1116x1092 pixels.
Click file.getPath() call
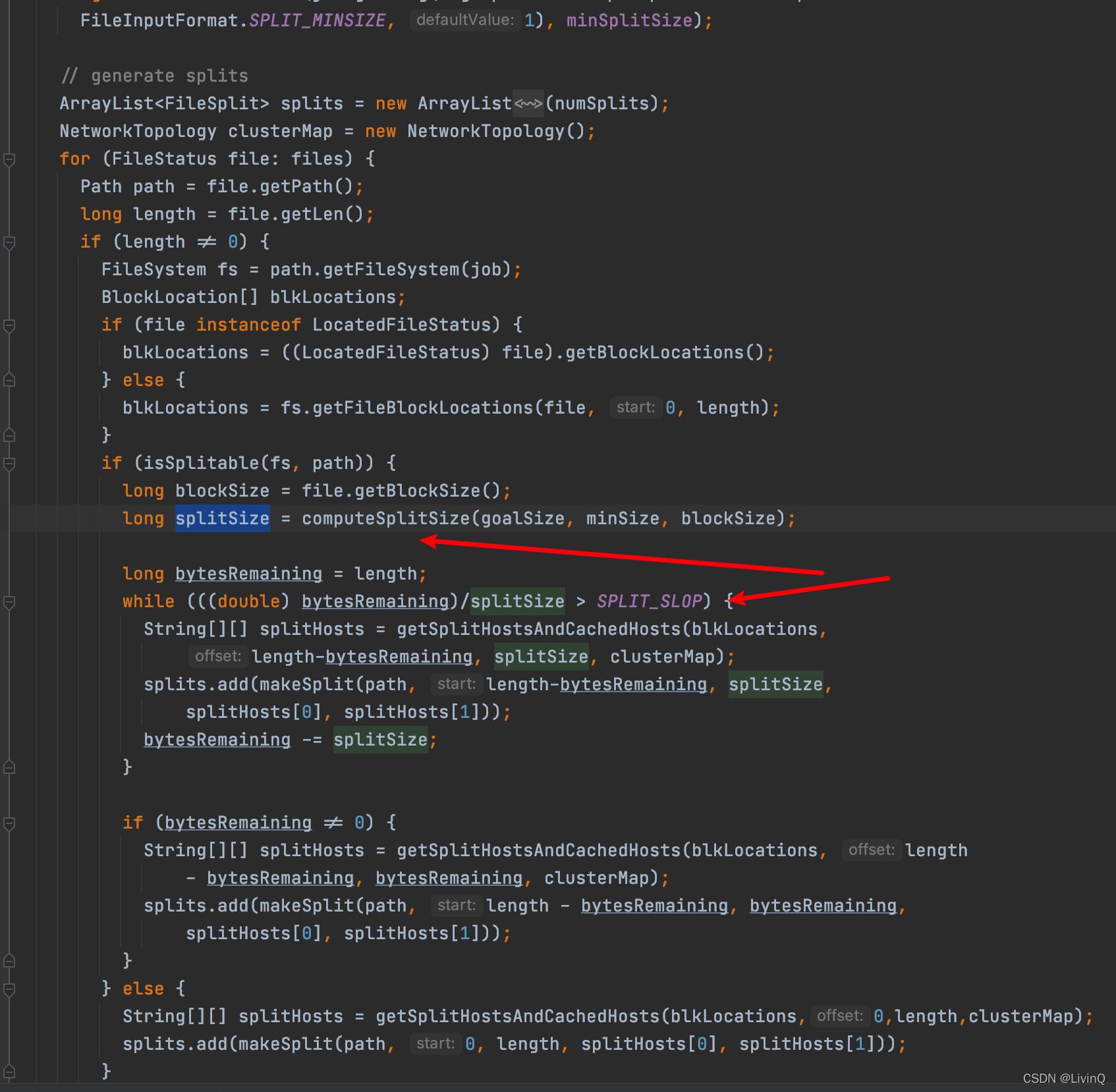tap(280, 186)
